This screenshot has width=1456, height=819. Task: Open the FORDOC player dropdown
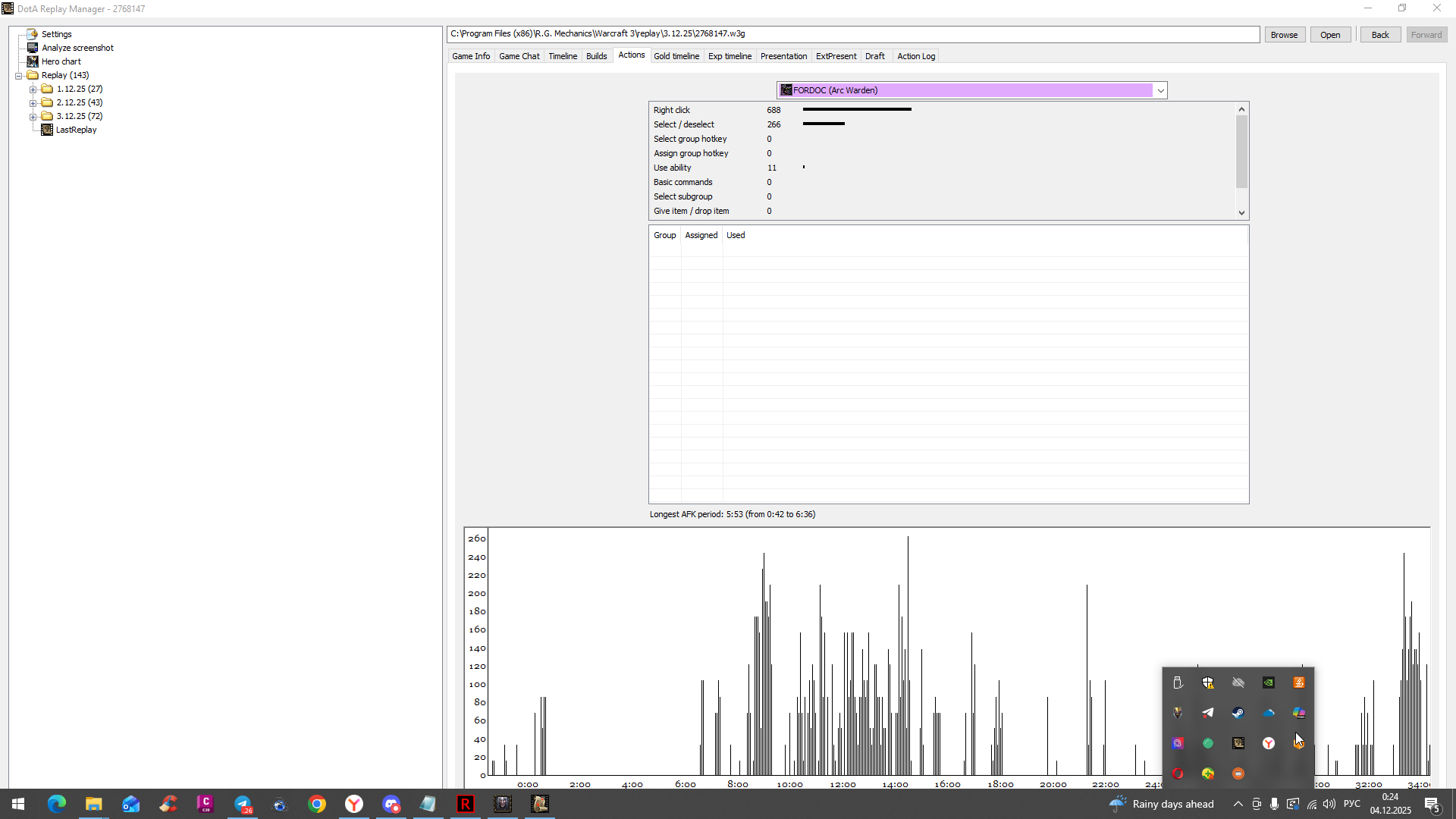(x=1160, y=90)
